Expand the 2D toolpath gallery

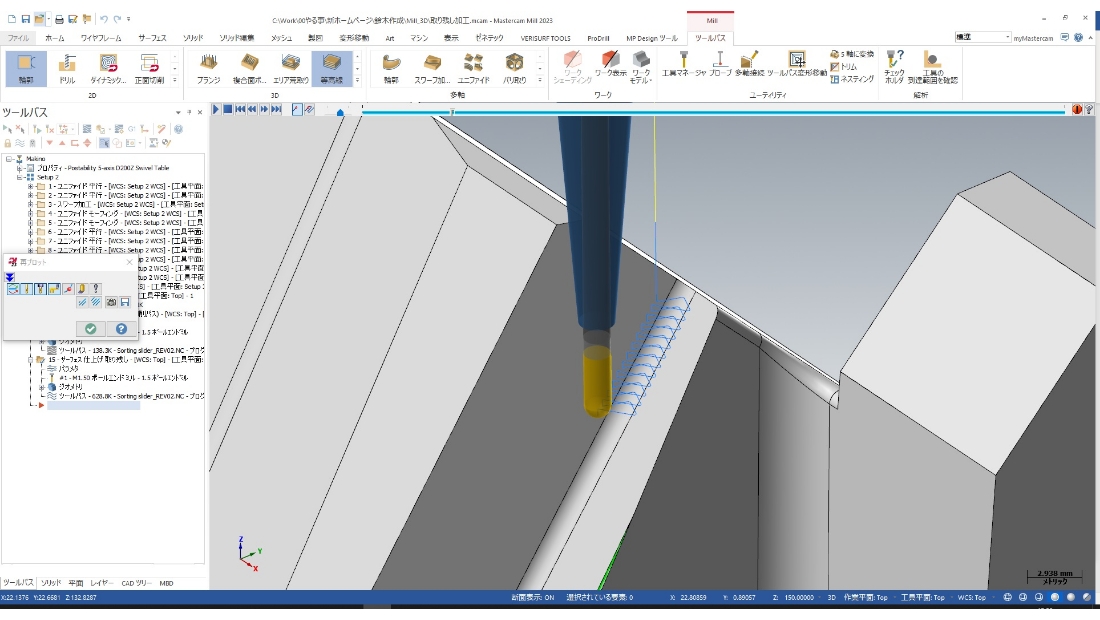click(175, 81)
